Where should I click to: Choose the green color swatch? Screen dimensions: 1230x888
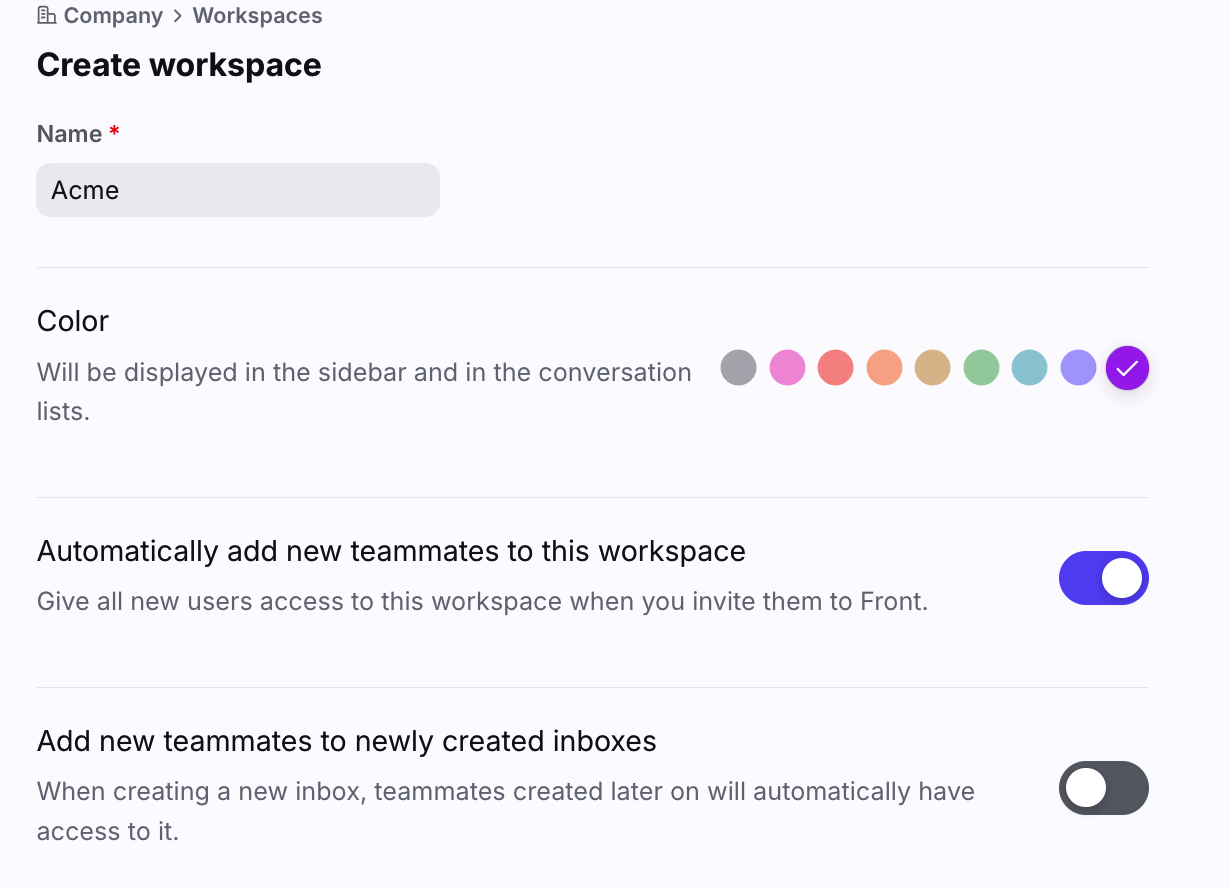981,368
